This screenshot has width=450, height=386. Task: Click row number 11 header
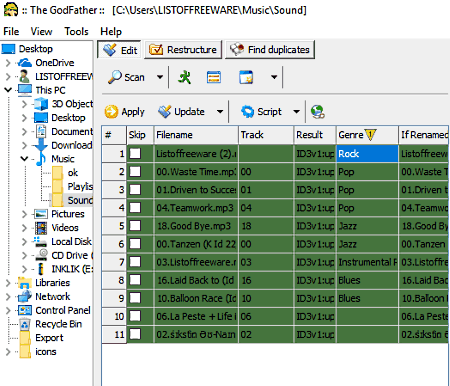114,334
